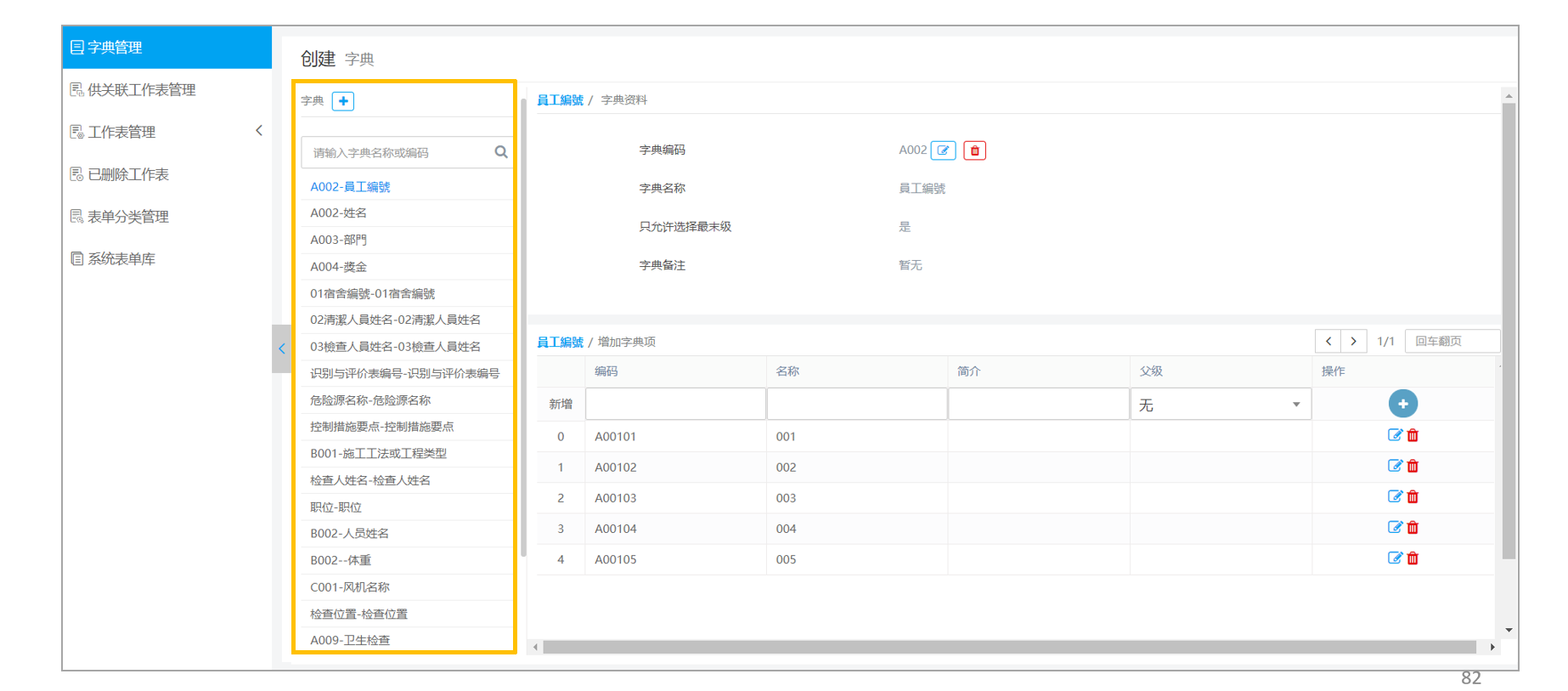Collapse the sidebar using the left arrow handle
This screenshot has height=691, width=1568.
(x=281, y=348)
